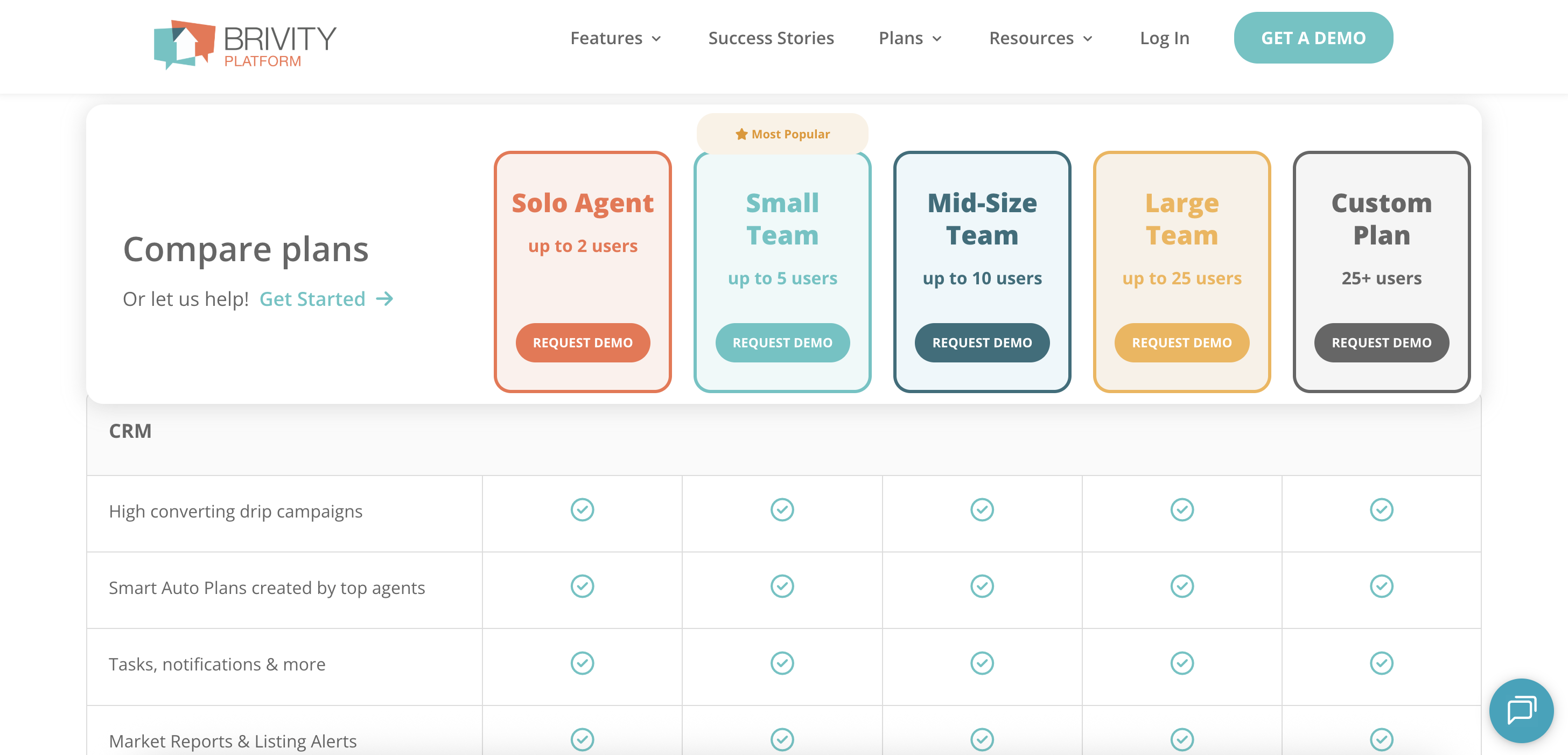Click Log In in the navigation bar
1568x755 pixels.
pos(1165,38)
